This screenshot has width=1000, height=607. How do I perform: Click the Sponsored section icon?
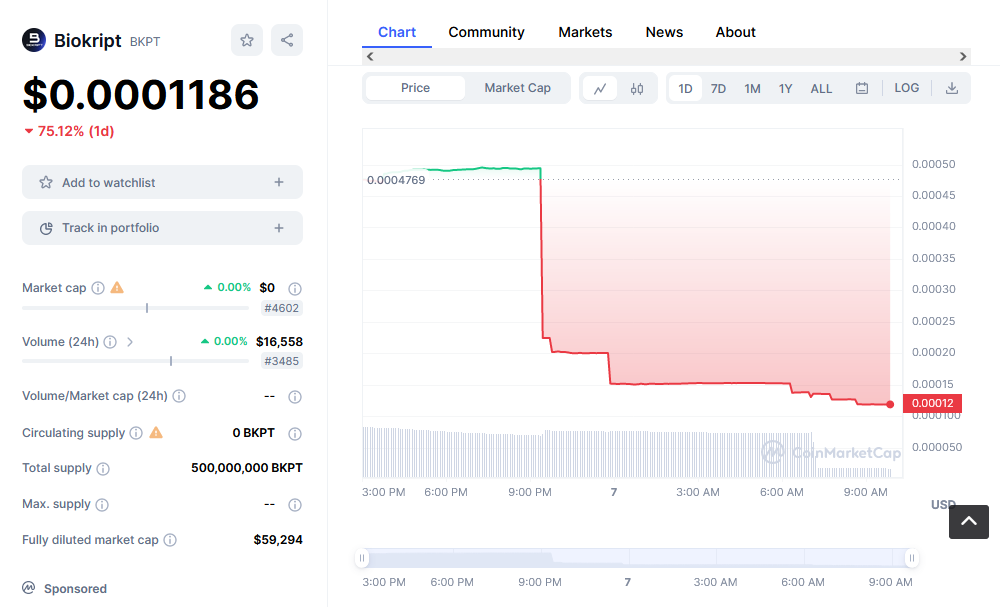pos(29,588)
